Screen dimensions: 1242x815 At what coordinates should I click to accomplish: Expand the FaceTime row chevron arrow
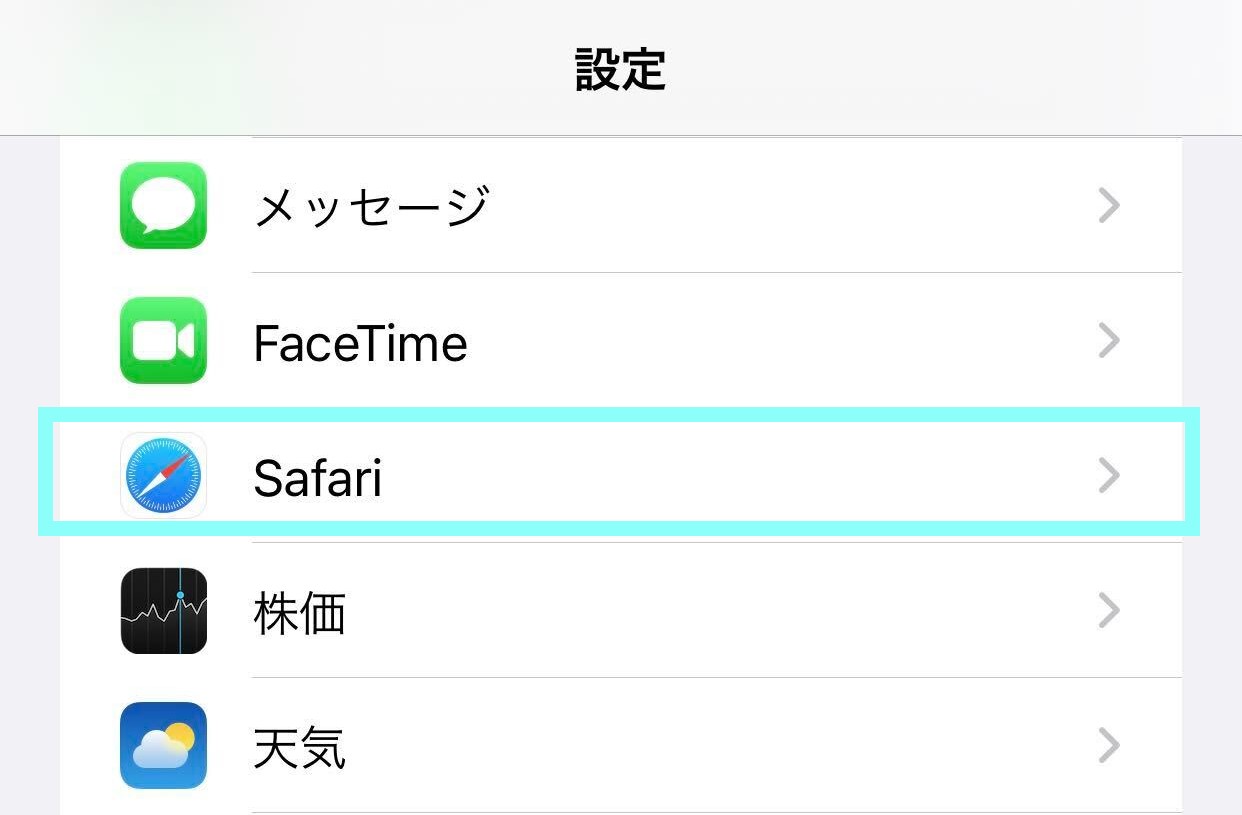pyautogui.click(x=1108, y=341)
